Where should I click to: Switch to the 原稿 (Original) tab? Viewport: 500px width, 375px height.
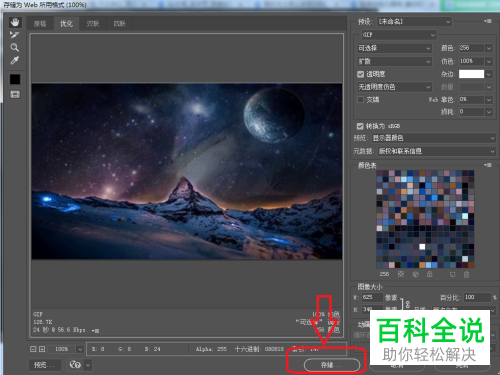point(40,24)
